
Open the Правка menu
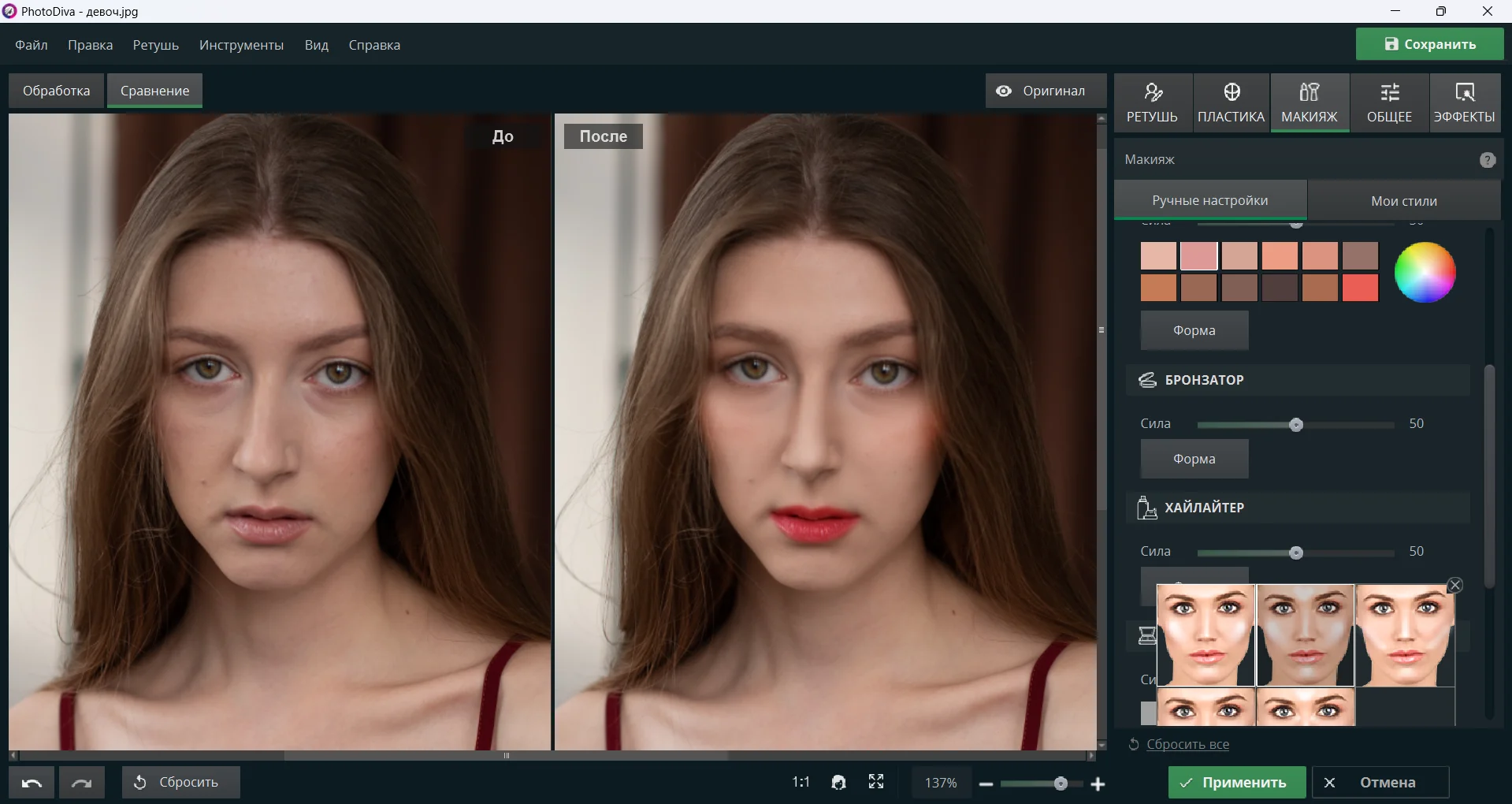point(90,45)
